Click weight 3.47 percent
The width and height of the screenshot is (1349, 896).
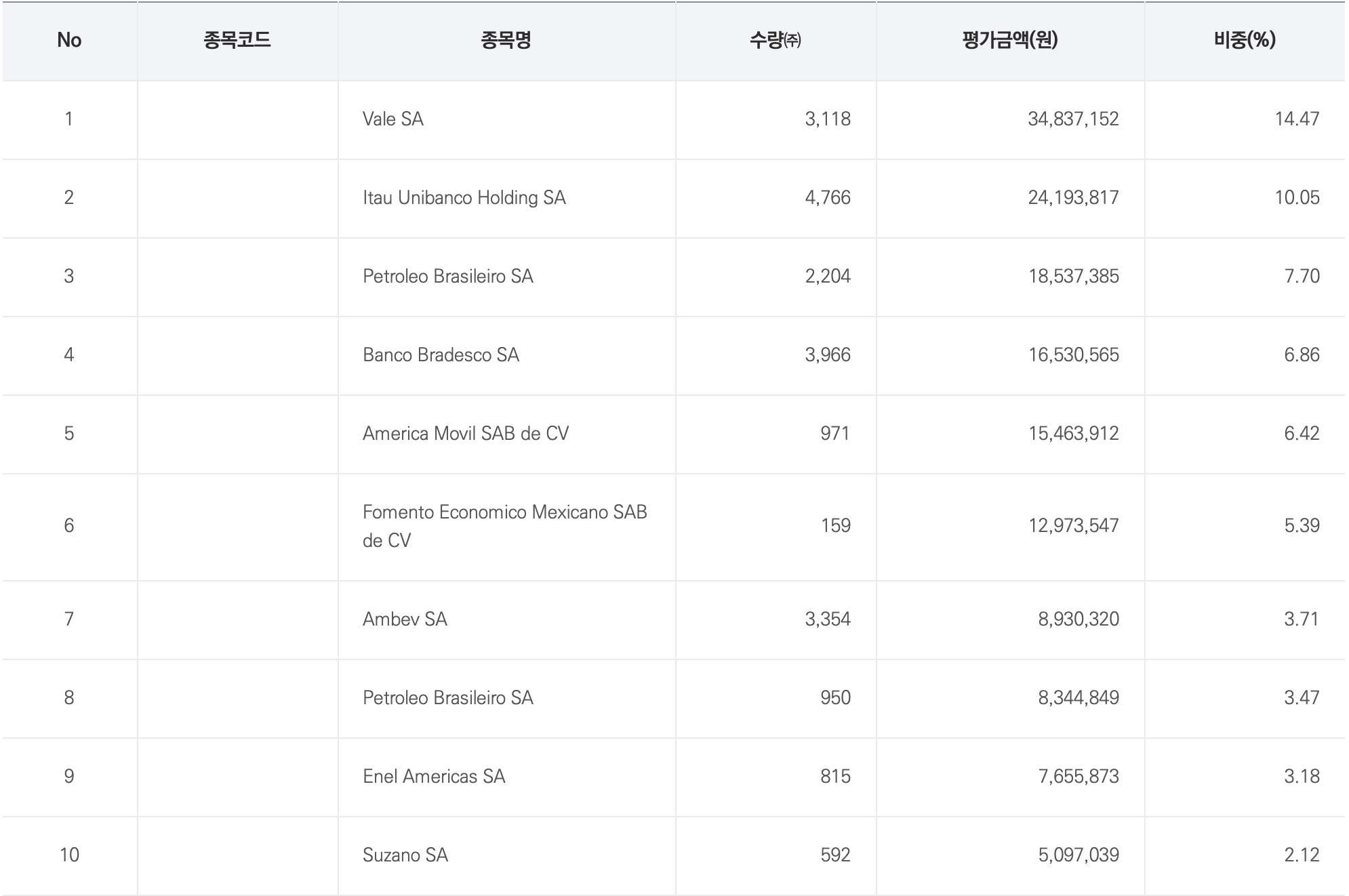coord(1302,698)
